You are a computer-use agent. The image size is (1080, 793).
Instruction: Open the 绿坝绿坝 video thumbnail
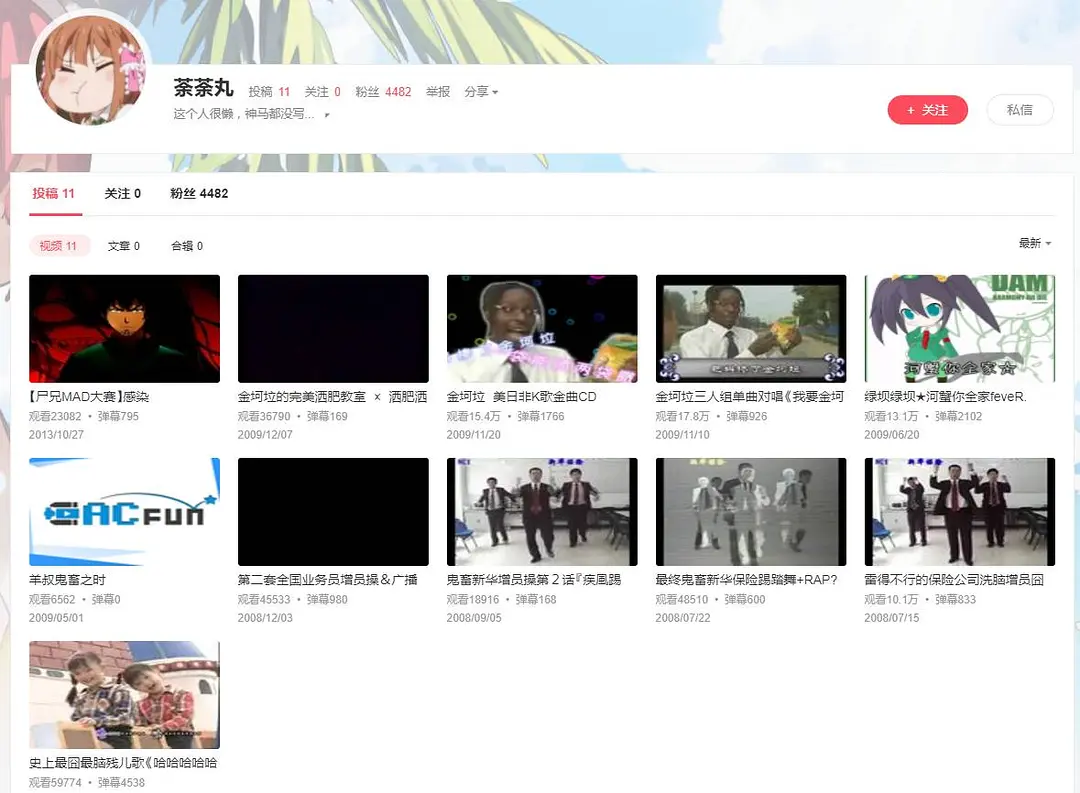pos(959,328)
